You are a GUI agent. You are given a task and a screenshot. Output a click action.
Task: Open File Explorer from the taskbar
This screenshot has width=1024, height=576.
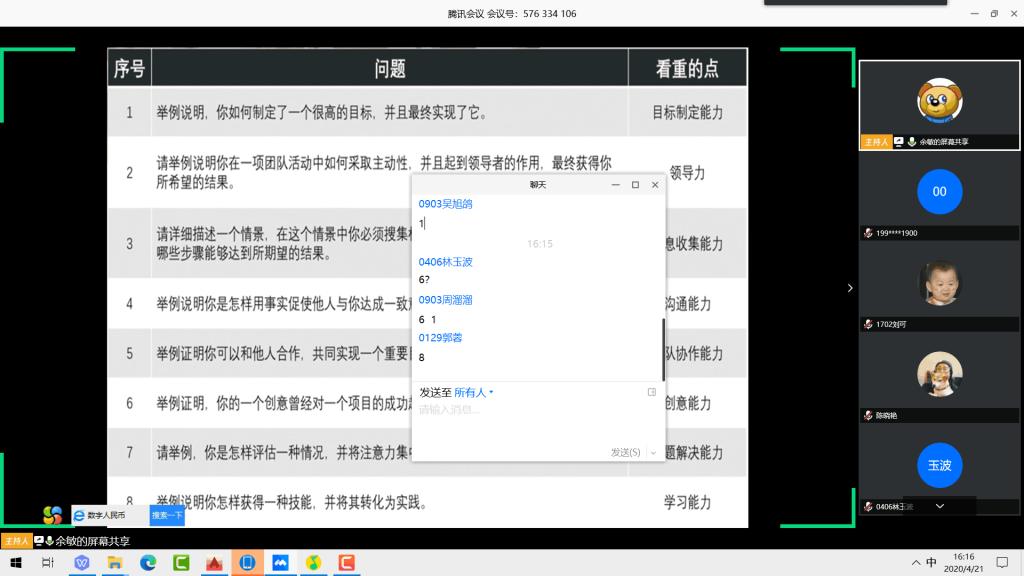[x=114, y=563]
